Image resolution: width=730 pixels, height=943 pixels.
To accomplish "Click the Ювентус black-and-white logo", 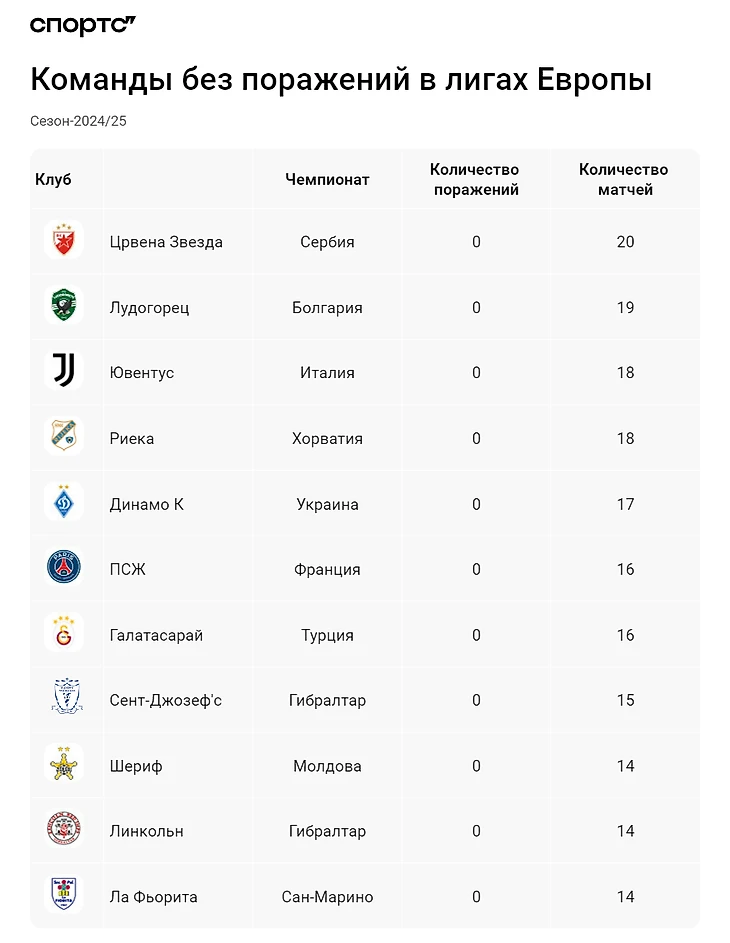I will (x=65, y=372).
